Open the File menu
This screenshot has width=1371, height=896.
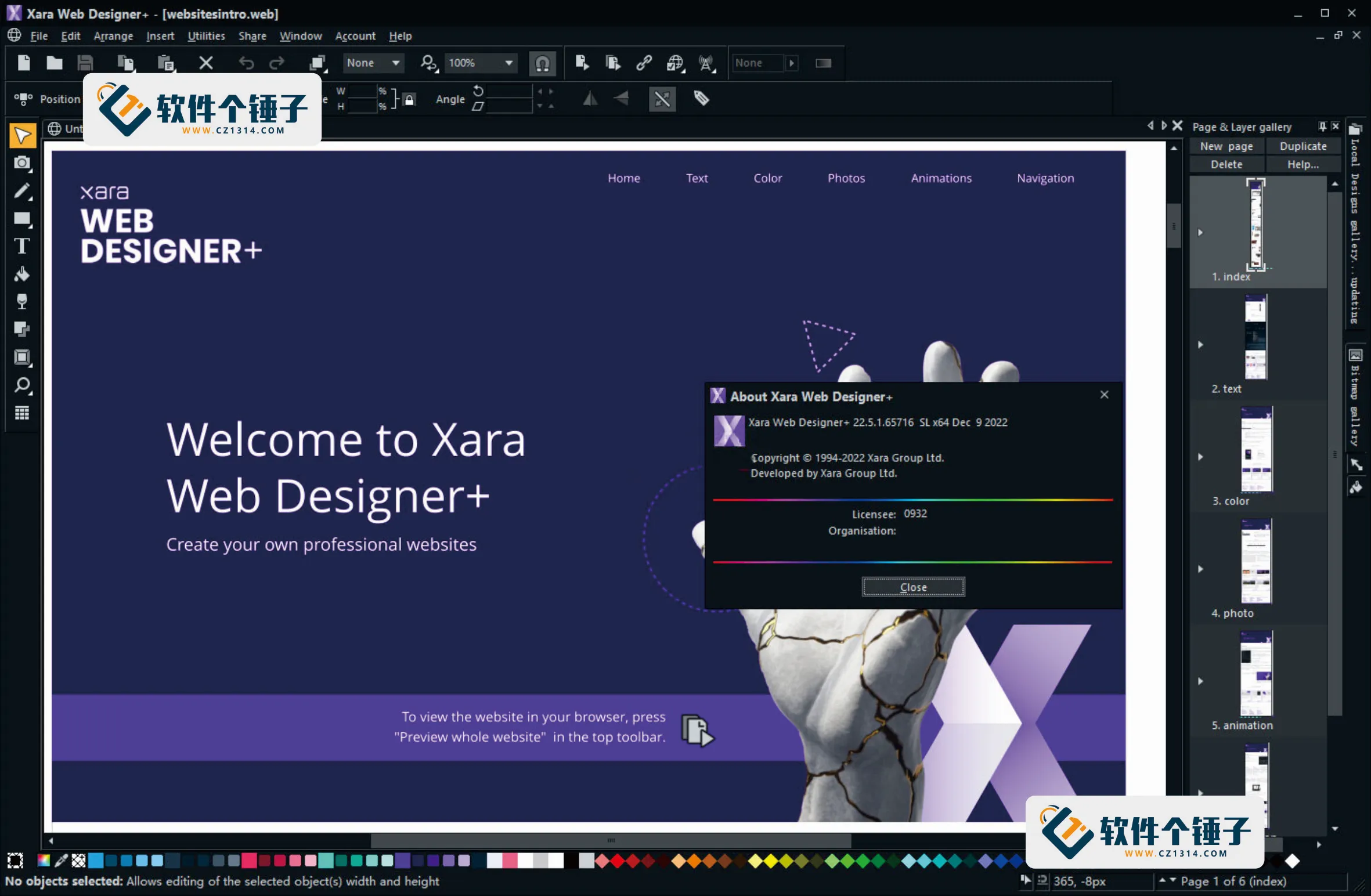tap(39, 36)
